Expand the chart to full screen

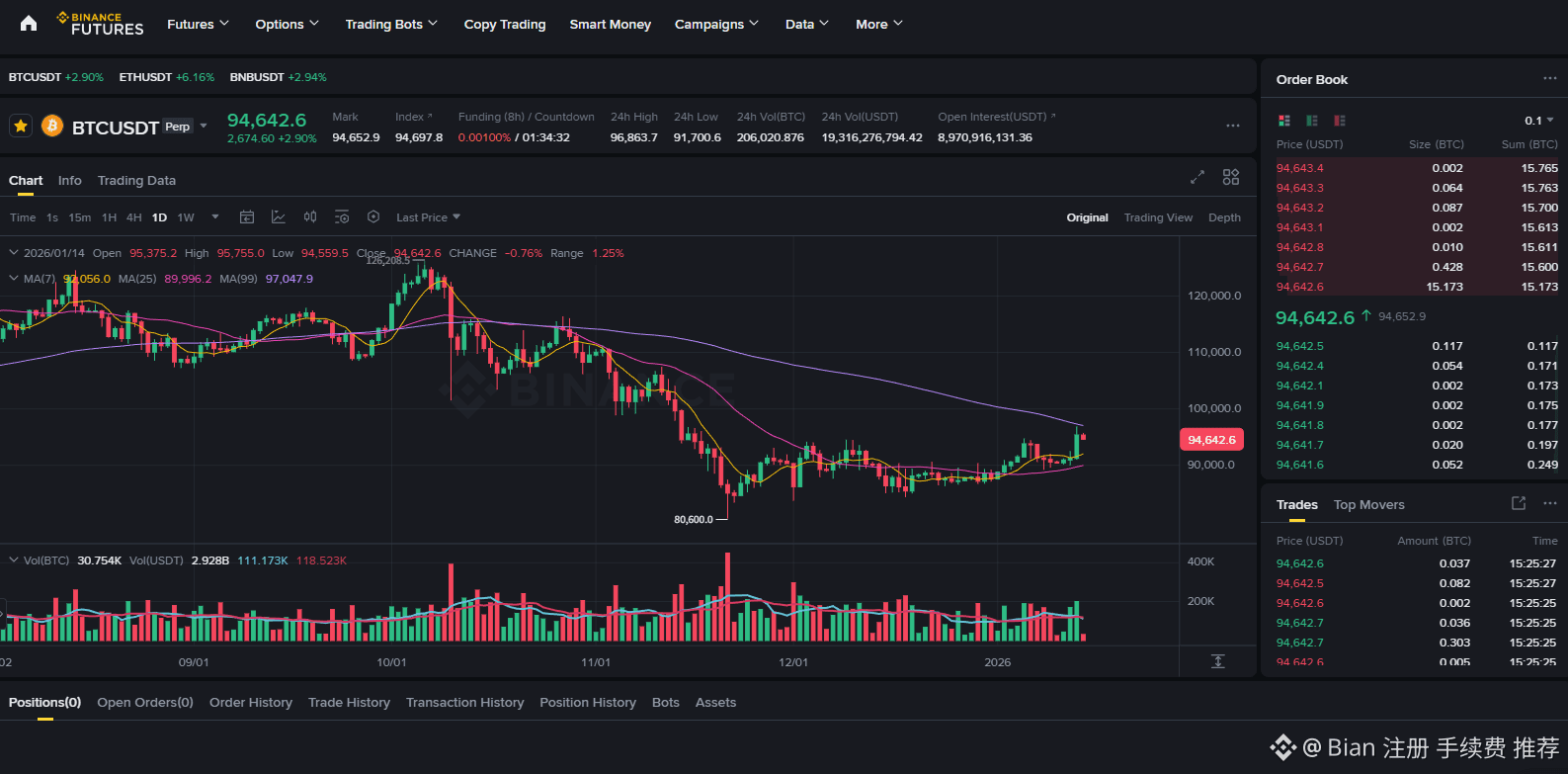tap(1197, 177)
